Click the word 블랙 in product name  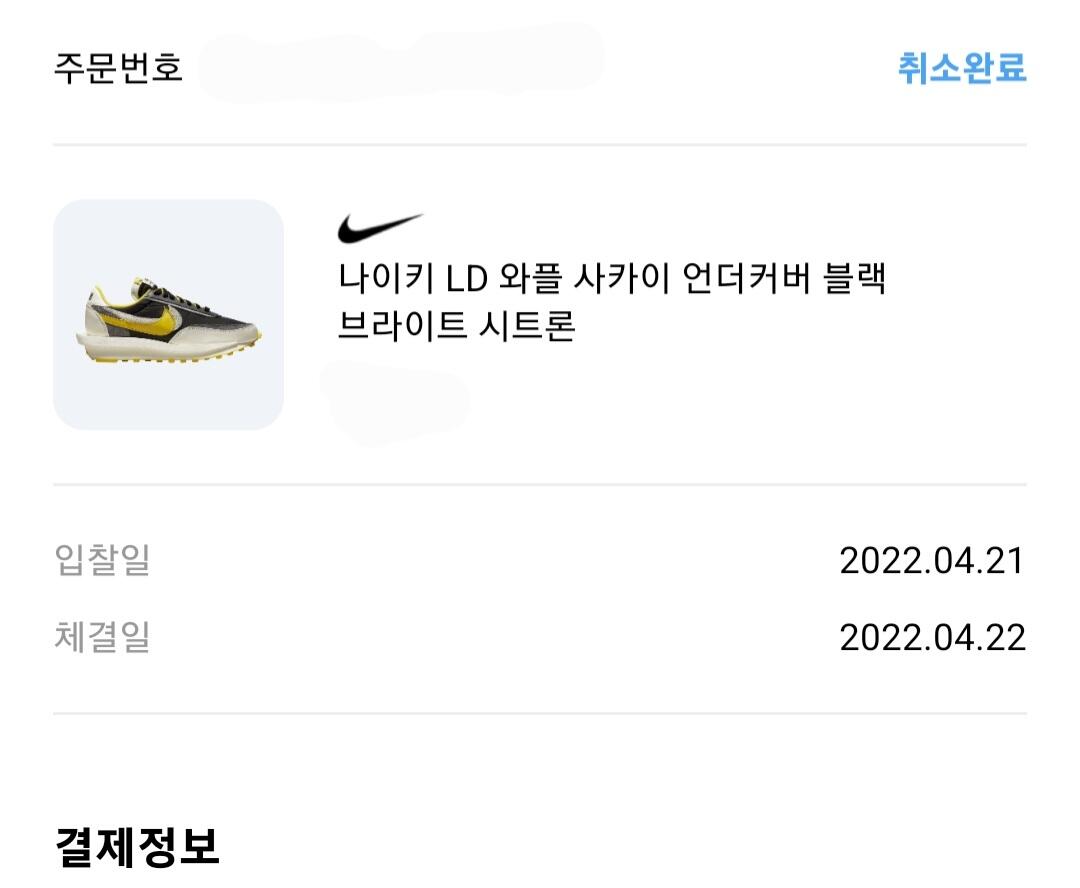tap(853, 279)
